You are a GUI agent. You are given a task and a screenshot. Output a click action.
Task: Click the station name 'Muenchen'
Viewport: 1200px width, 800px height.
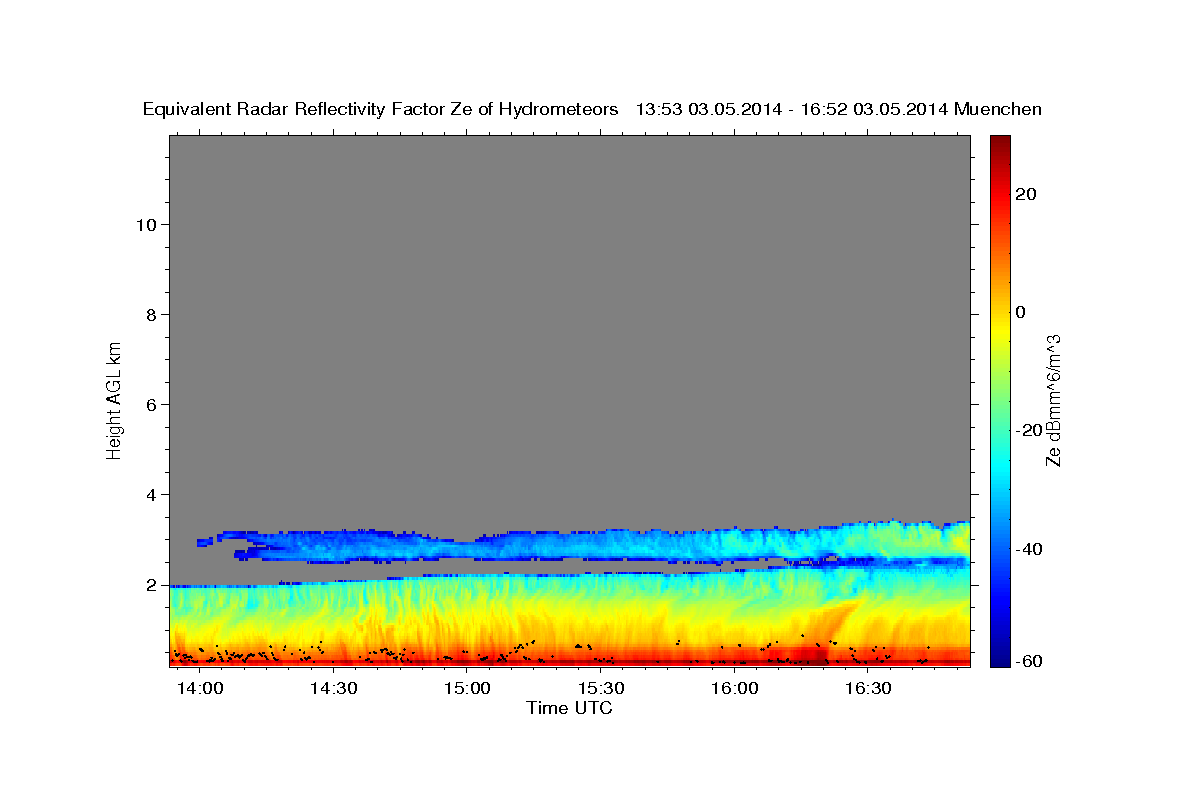tap(998, 109)
